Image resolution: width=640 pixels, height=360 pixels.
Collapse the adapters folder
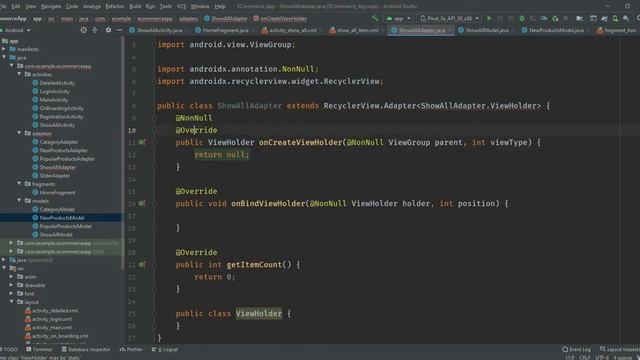[19, 133]
